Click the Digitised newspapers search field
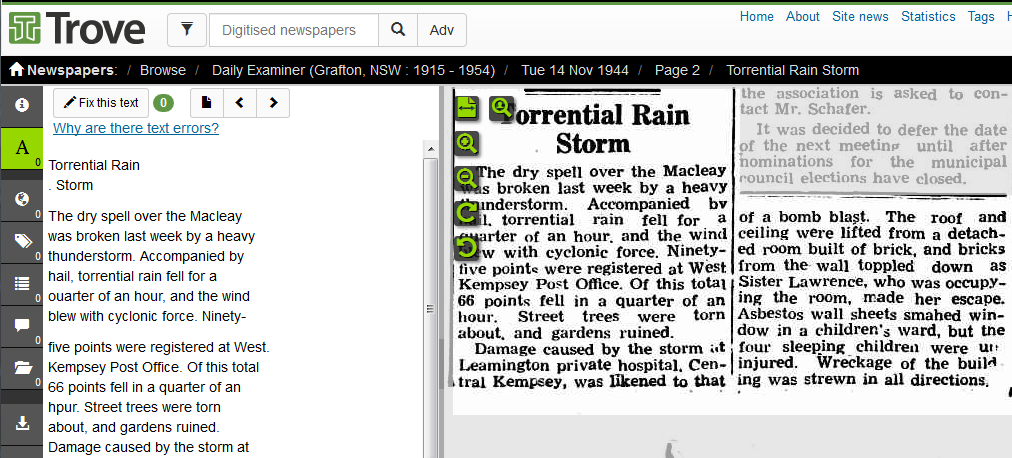Screen dimensions: 1012x458 tap(294, 30)
